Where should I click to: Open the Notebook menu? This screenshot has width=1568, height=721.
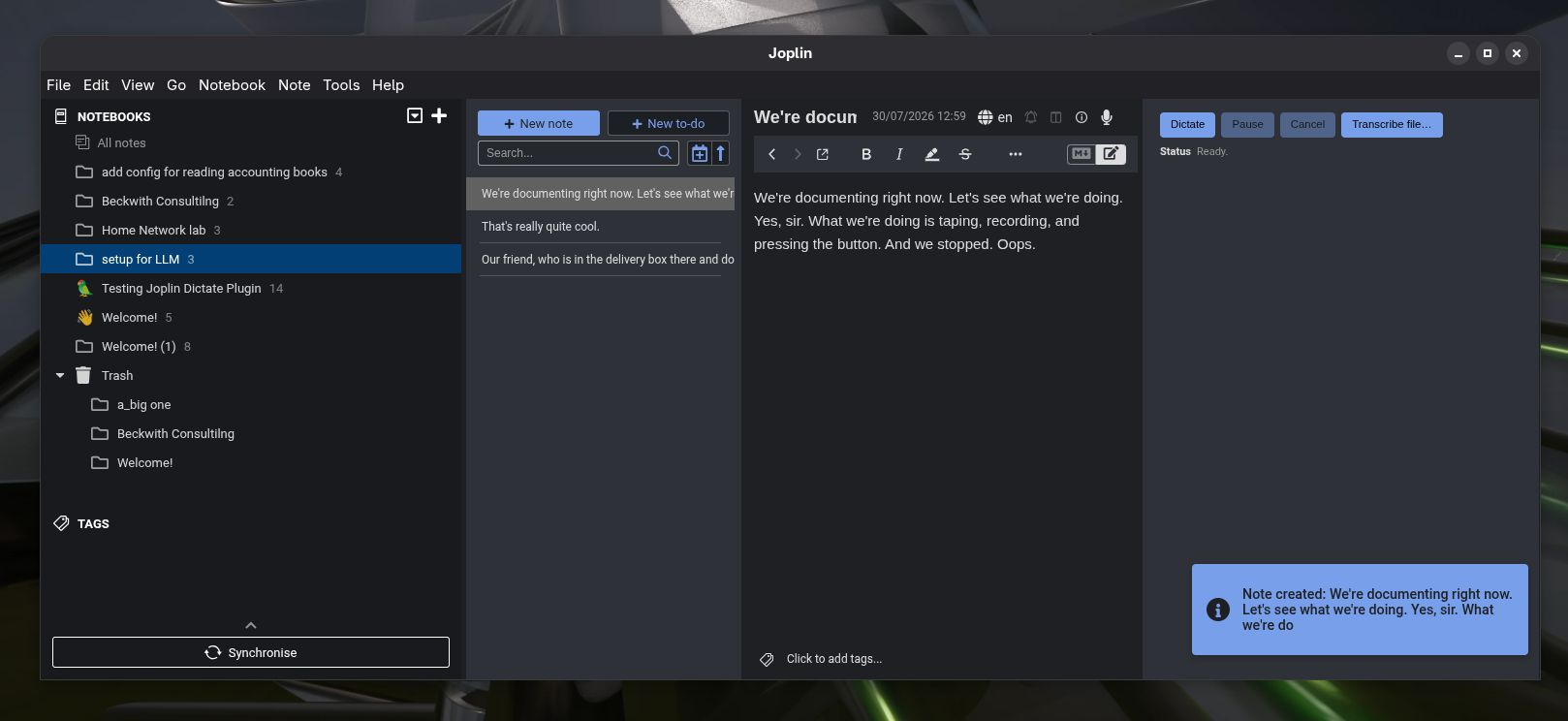(232, 85)
